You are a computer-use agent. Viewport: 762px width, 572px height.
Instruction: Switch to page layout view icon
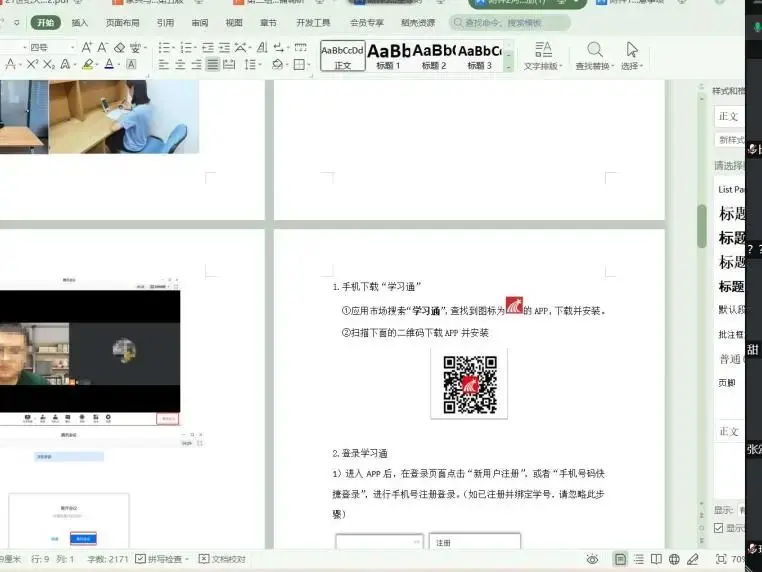pyautogui.click(x=620, y=559)
